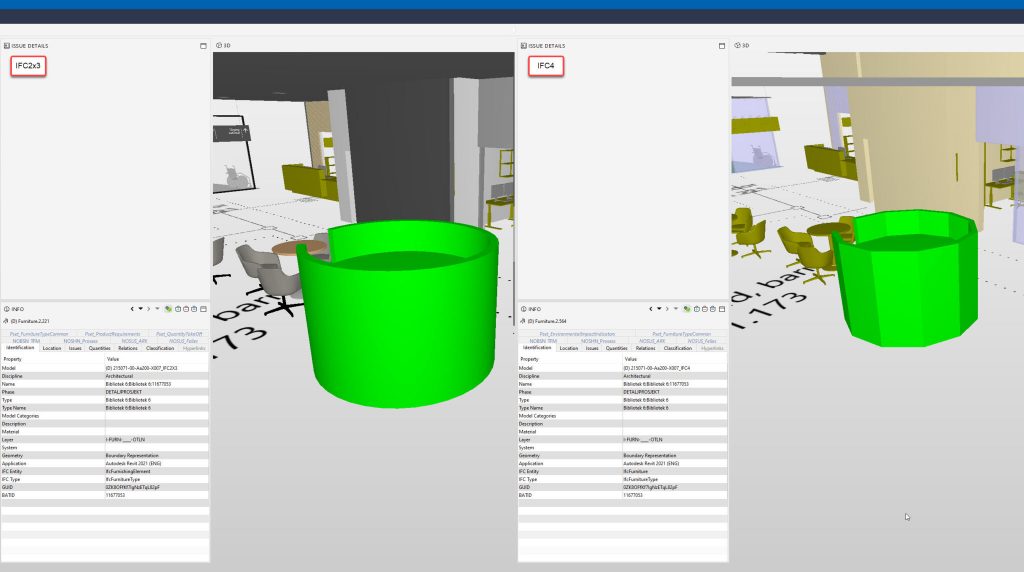The height and width of the screenshot is (572, 1024).
Task: Click green select-in-3D icon in left Info panel
Action: pos(169,309)
